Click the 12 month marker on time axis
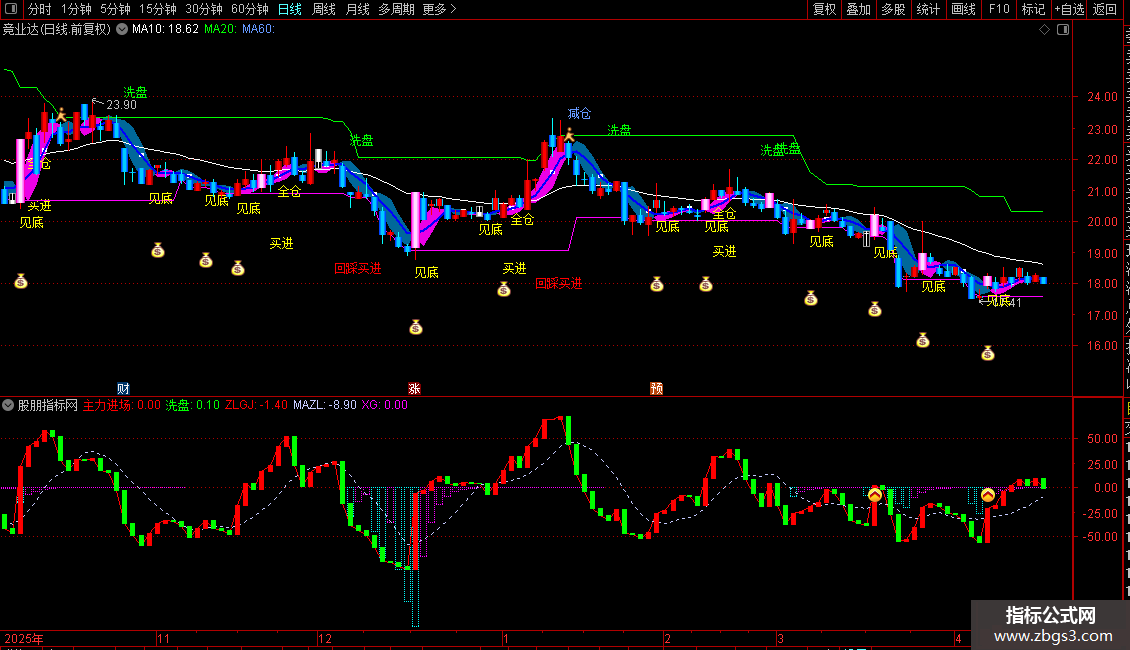This screenshot has width=1130, height=650. tap(325, 638)
